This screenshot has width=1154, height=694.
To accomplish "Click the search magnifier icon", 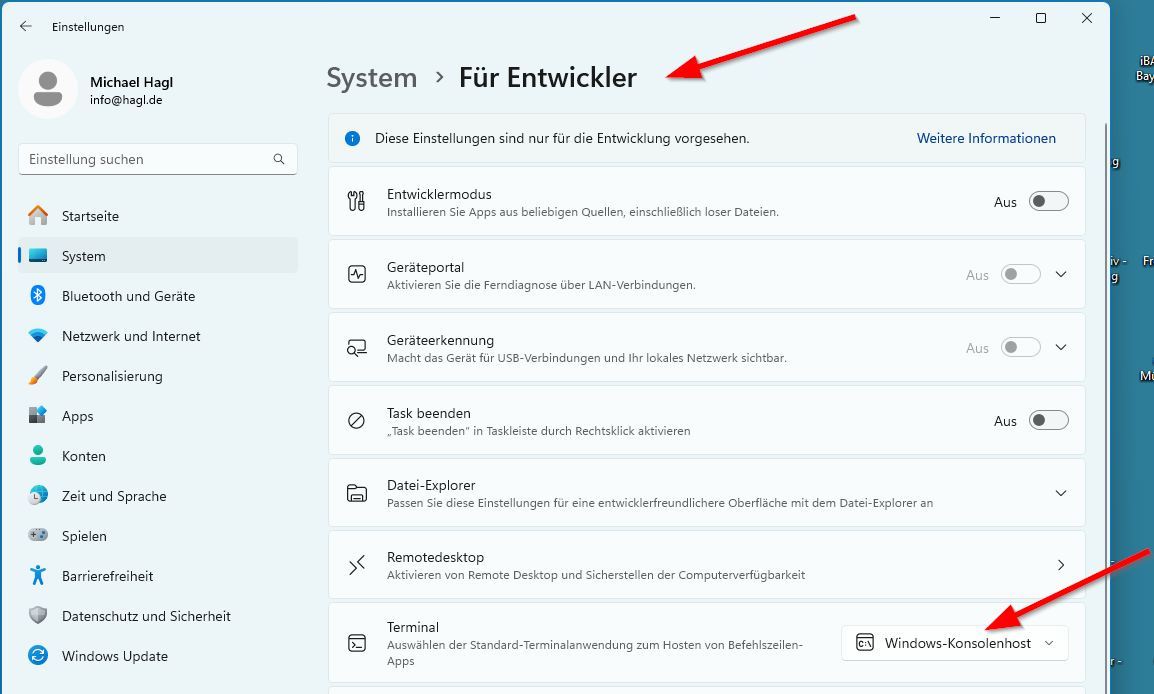I will (279, 159).
